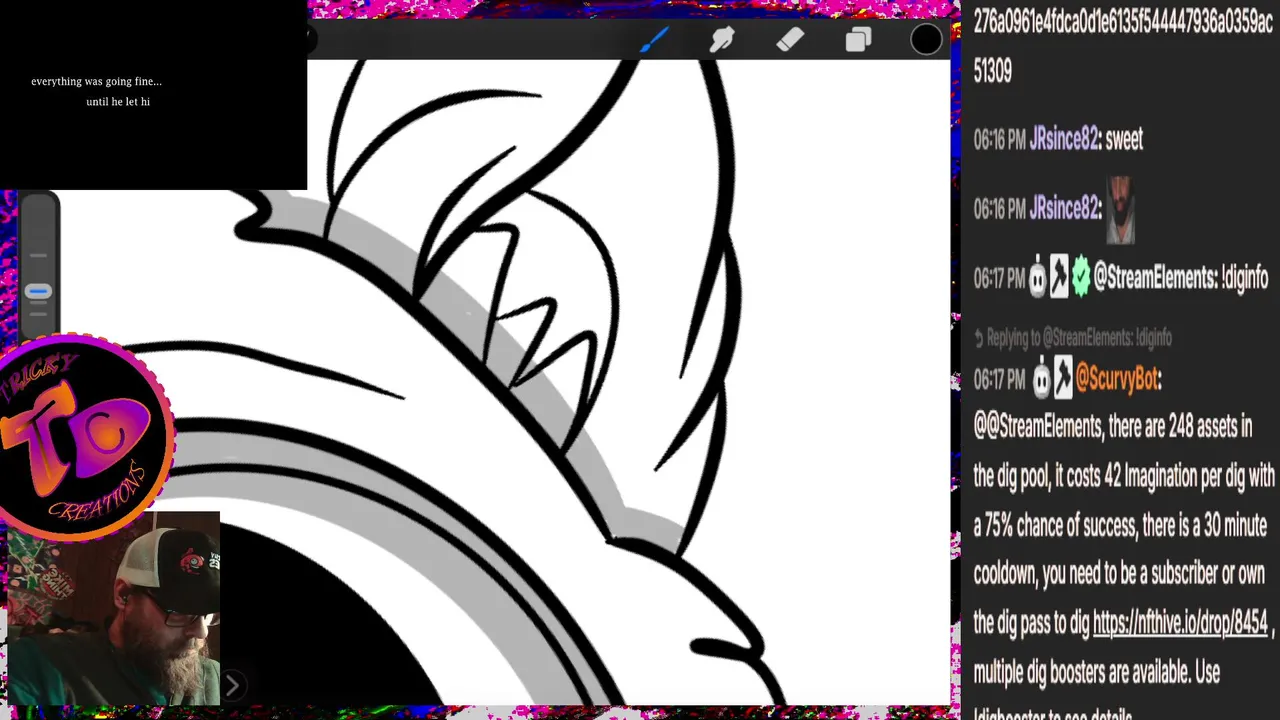
Task: Click the green verified badge by StreamElements
Action: click(1080, 277)
